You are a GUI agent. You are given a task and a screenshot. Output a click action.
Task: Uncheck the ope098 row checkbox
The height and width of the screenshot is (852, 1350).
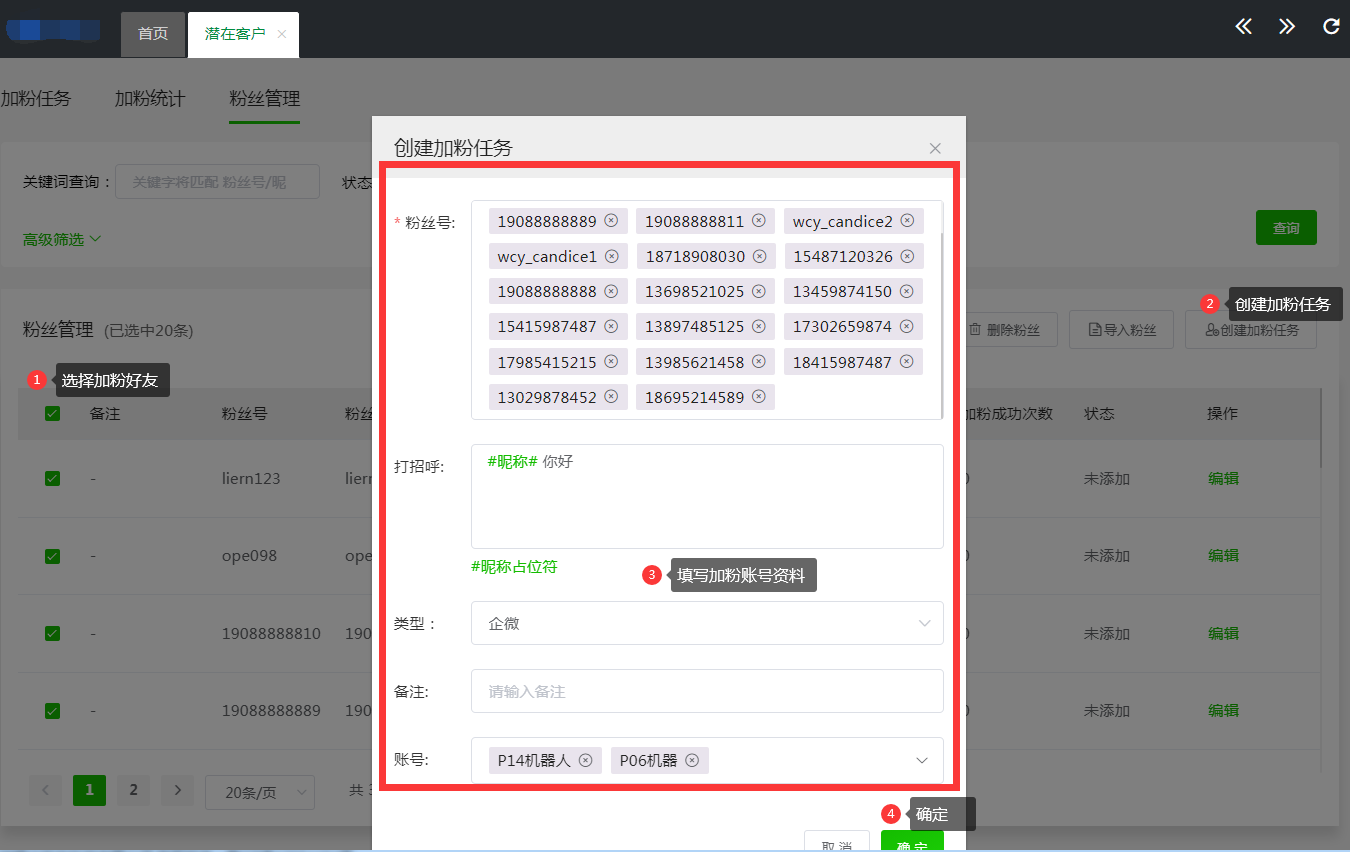(52, 556)
